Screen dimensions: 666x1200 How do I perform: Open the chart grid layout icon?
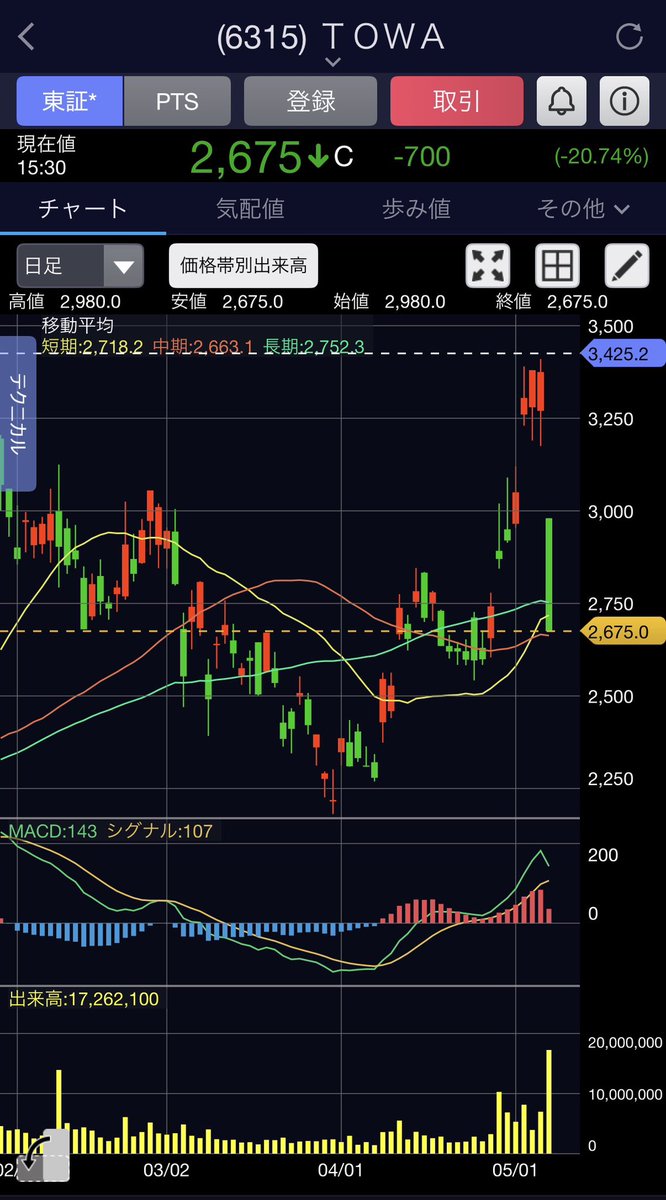(x=557, y=265)
